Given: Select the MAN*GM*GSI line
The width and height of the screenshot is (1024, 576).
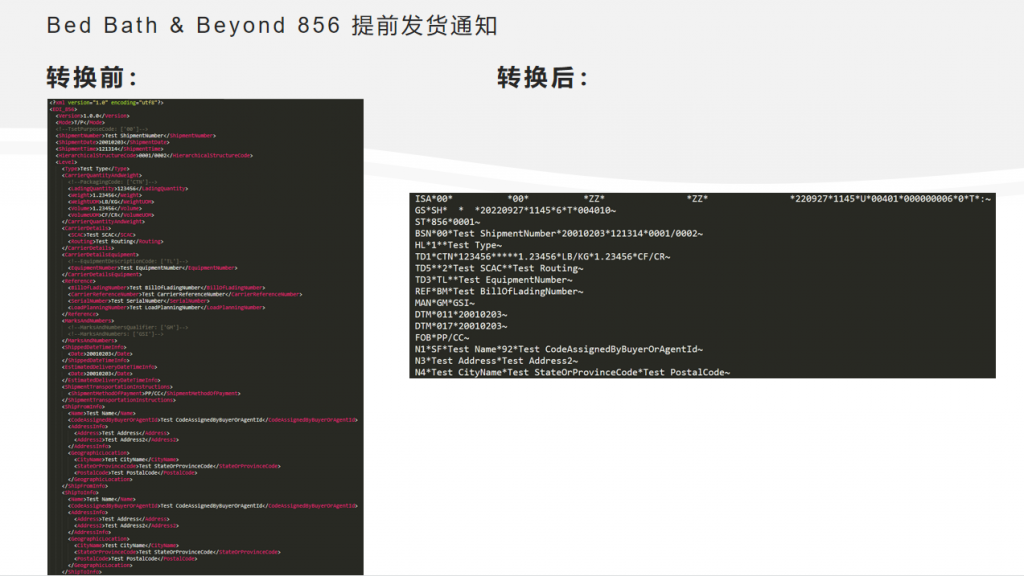Looking at the screenshot, I should click(445, 303).
